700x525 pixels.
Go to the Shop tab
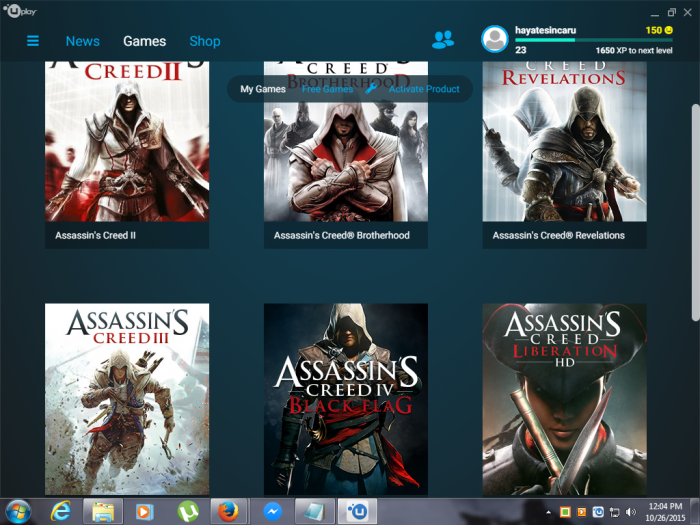pos(205,41)
